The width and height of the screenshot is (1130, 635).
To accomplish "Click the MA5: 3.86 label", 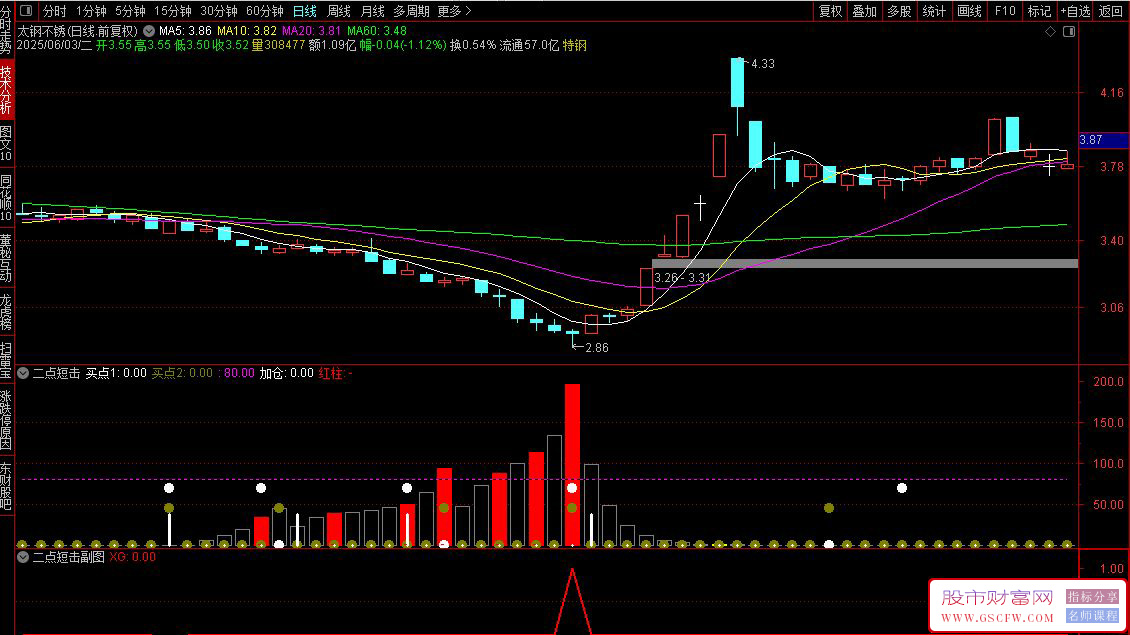I will click(185, 31).
